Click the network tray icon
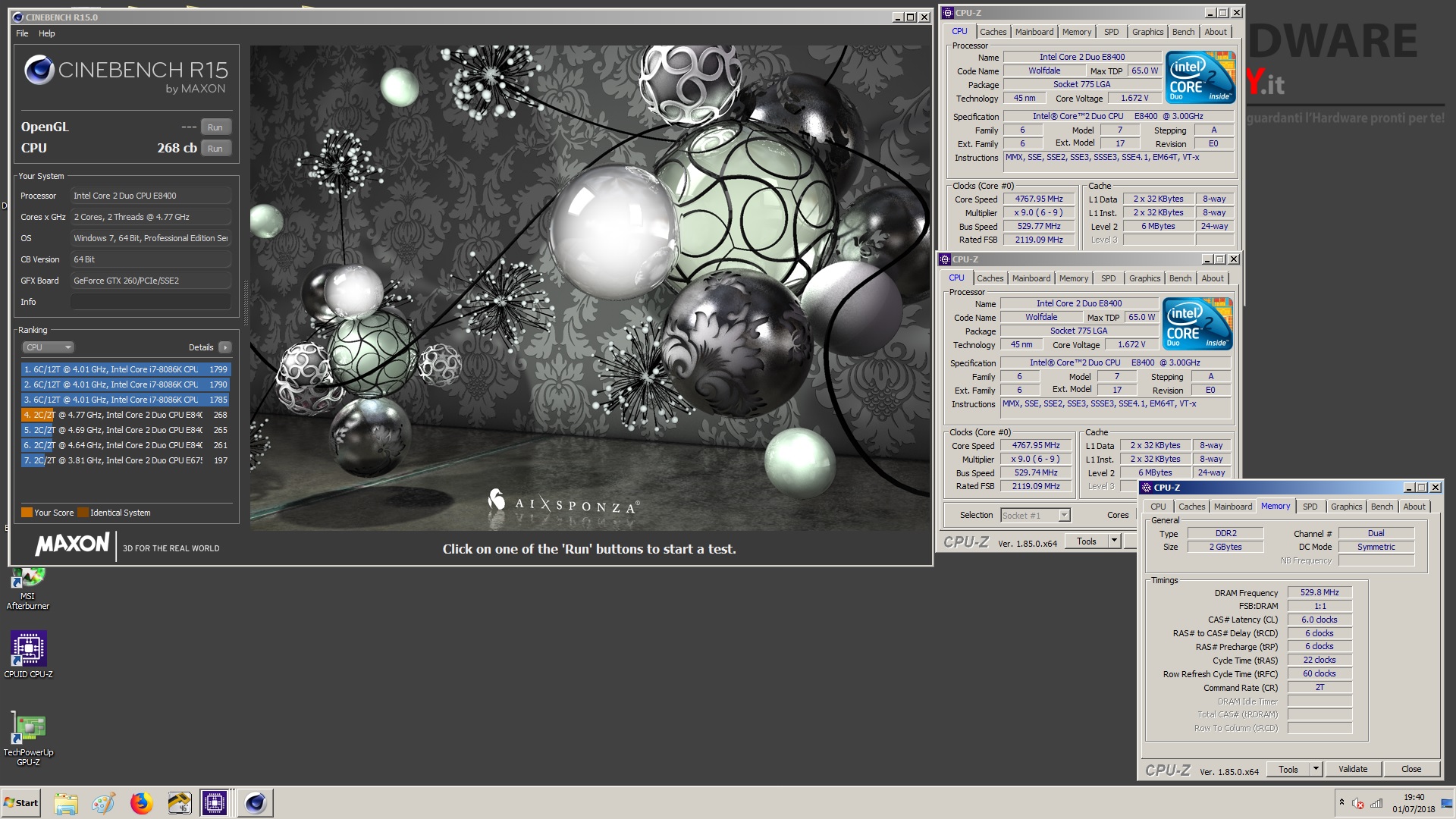The height and width of the screenshot is (819, 1456). 1376,803
